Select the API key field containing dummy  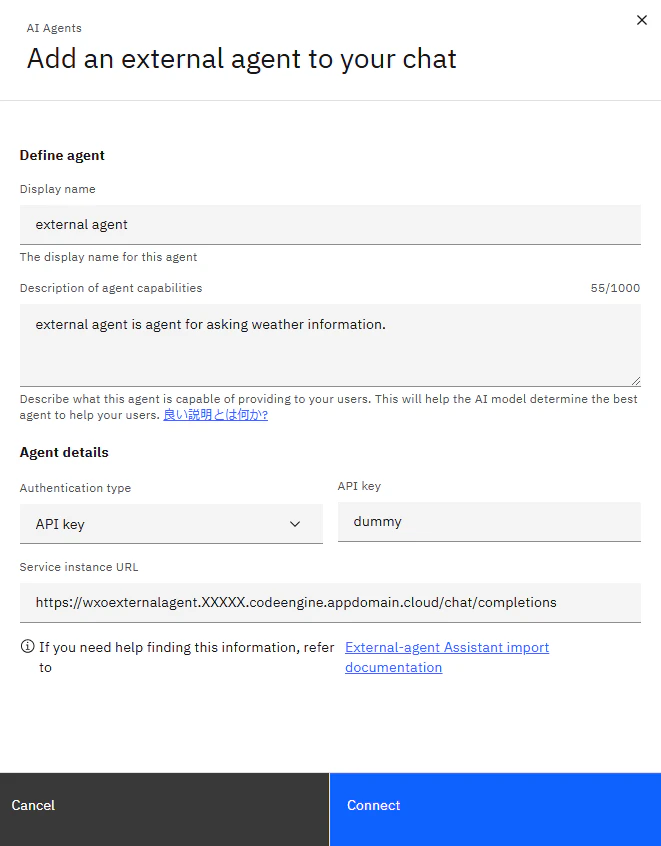(x=489, y=522)
